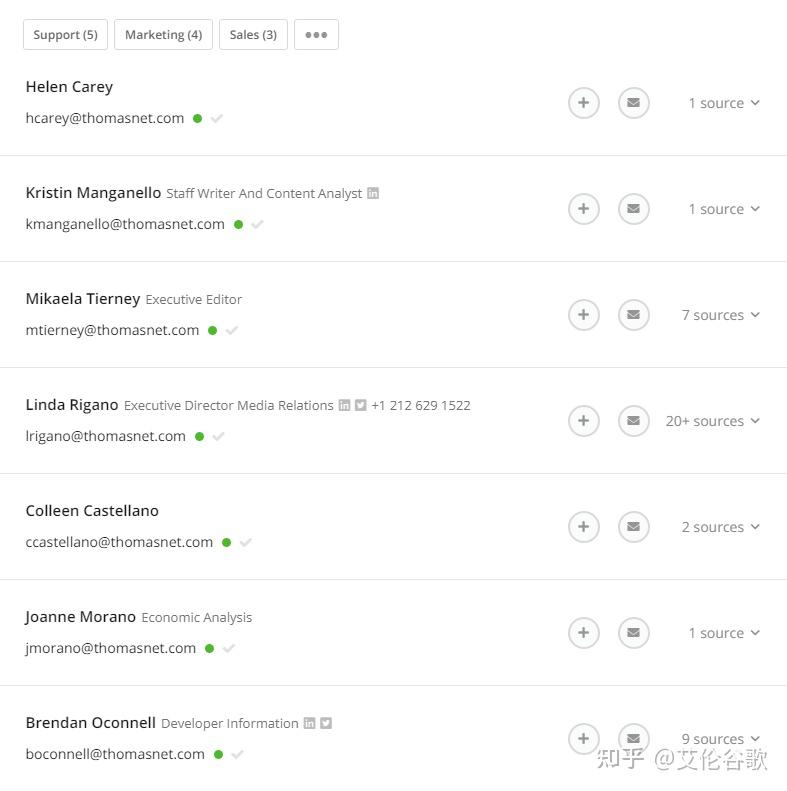Open Brendan Oconnell's LinkedIn icon
787x791 pixels.
pos(310,723)
